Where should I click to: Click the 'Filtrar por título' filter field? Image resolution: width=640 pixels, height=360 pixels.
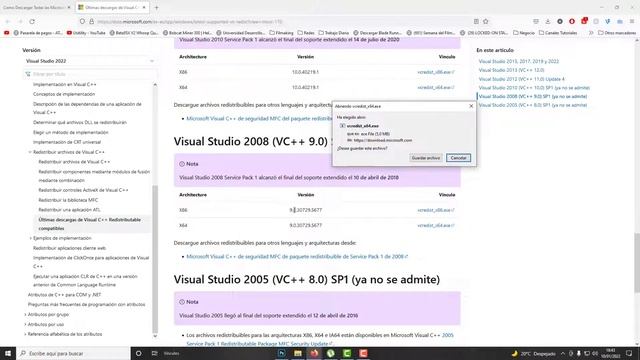coord(89,74)
